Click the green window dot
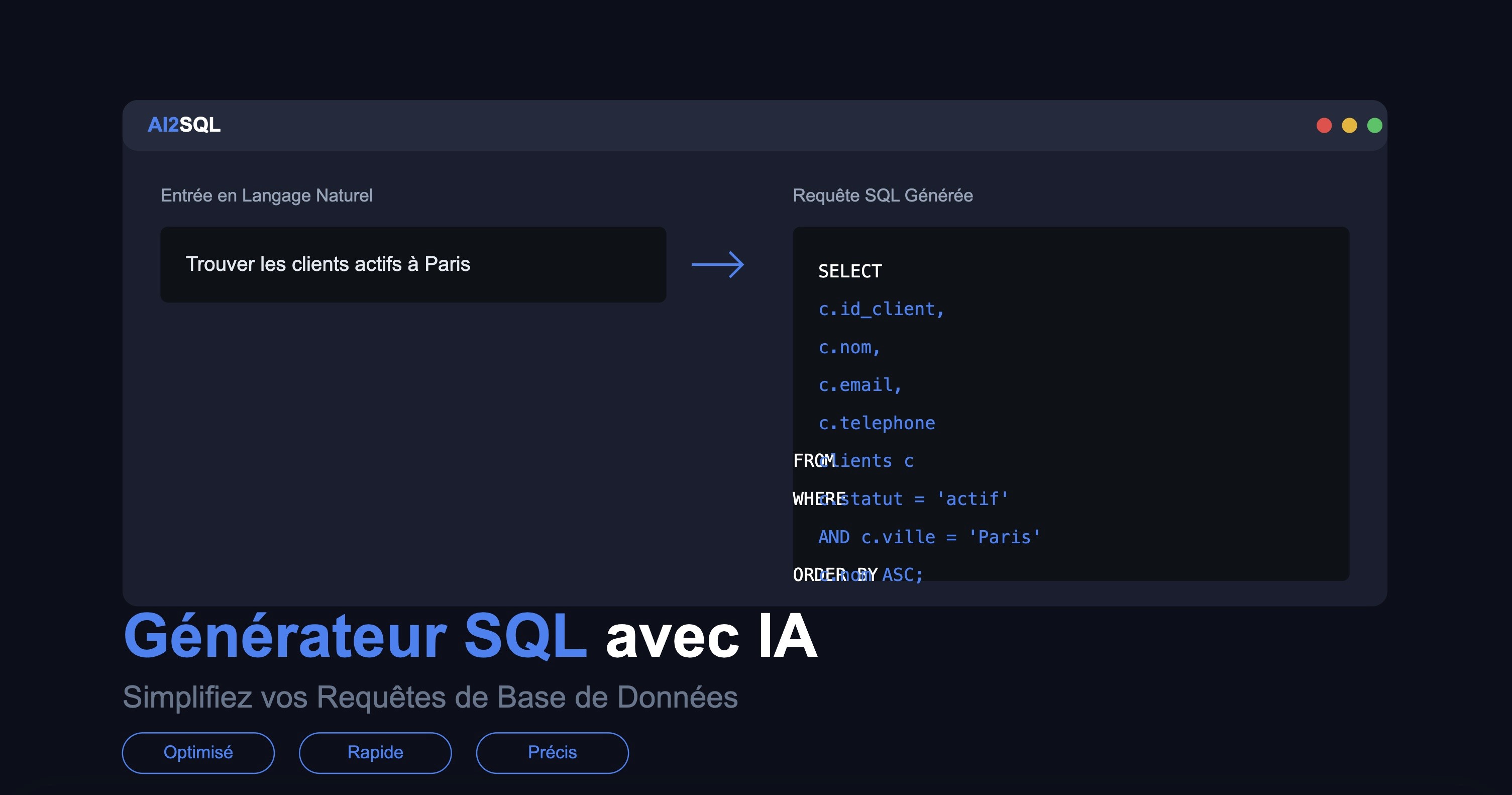The image size is (1512, 795). click(x=1375, y=125)
